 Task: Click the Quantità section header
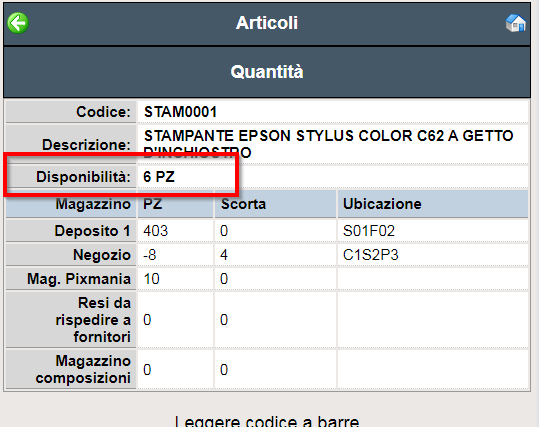(267, 72)
